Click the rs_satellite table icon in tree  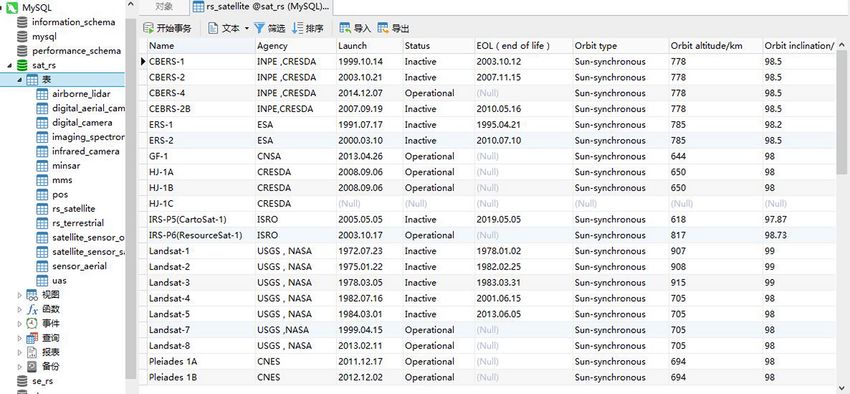click(42, 209)
